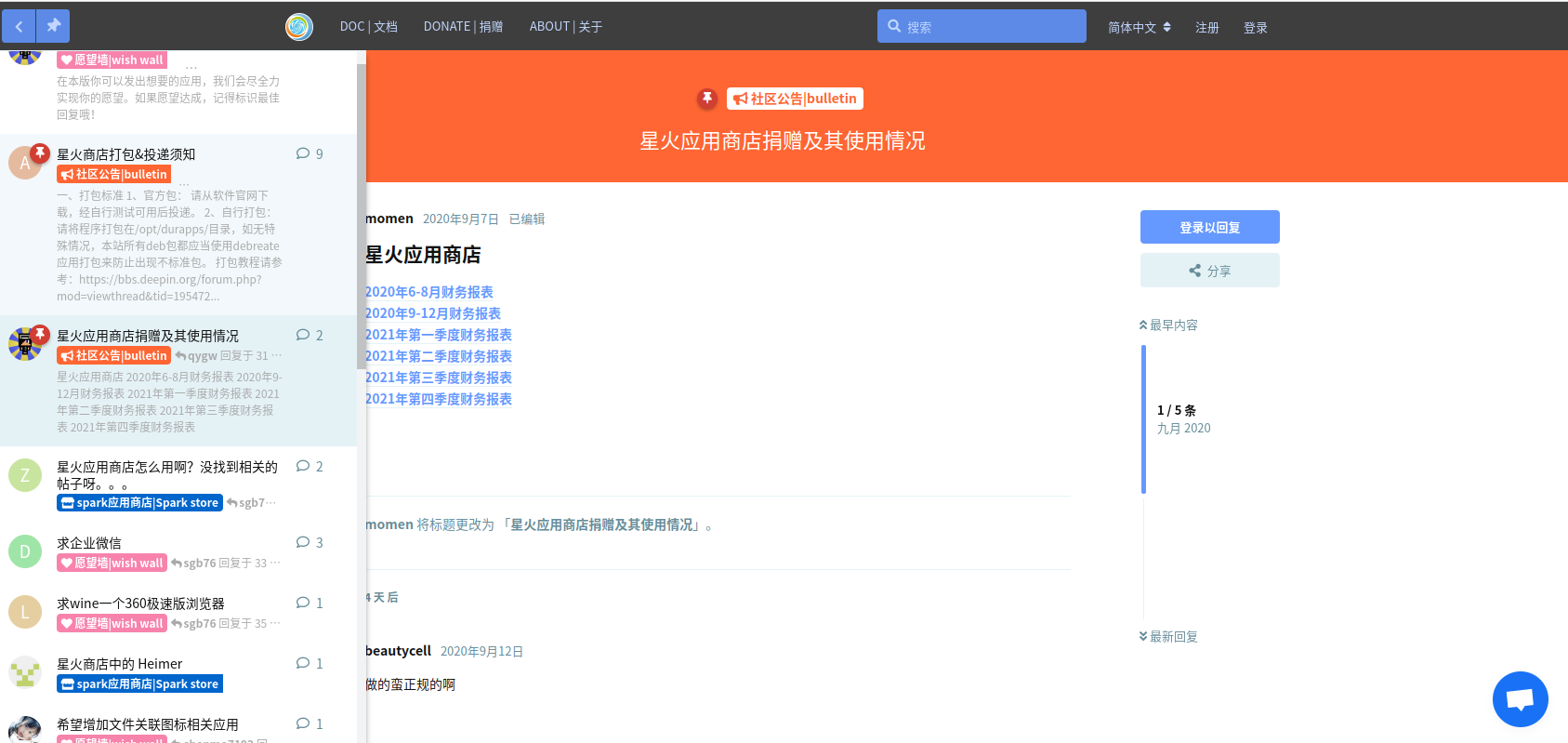Click reply count icon on 星火应用商店捐赠及其使用情况
The width and height of the screenshot is (1568, 743).
click(310, 336)
